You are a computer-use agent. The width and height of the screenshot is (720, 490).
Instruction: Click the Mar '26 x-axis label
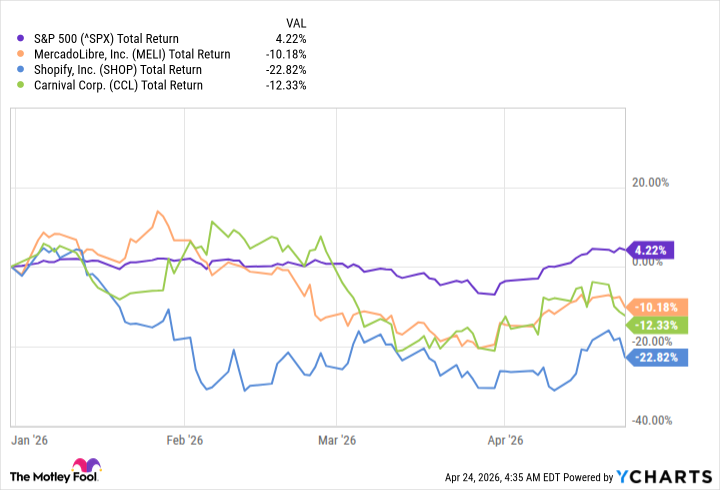(x=337, y=439)
